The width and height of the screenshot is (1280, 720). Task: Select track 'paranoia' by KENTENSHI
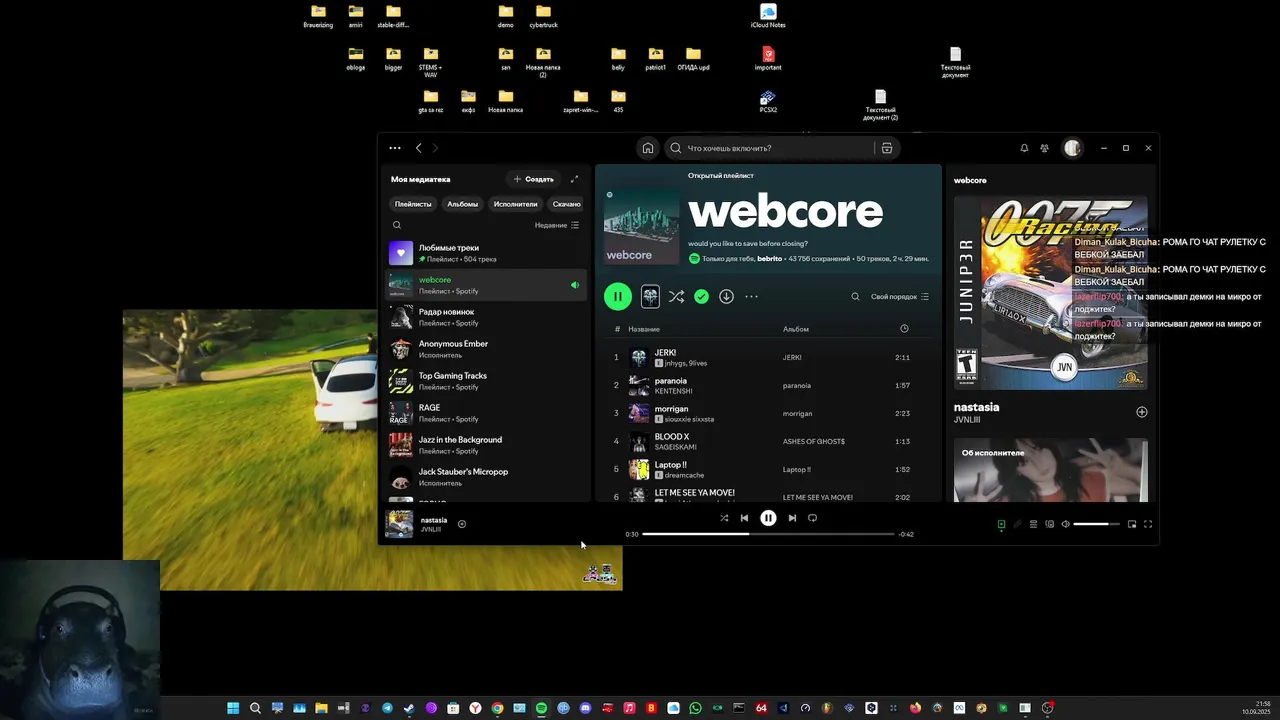click(x=768, y=385)
